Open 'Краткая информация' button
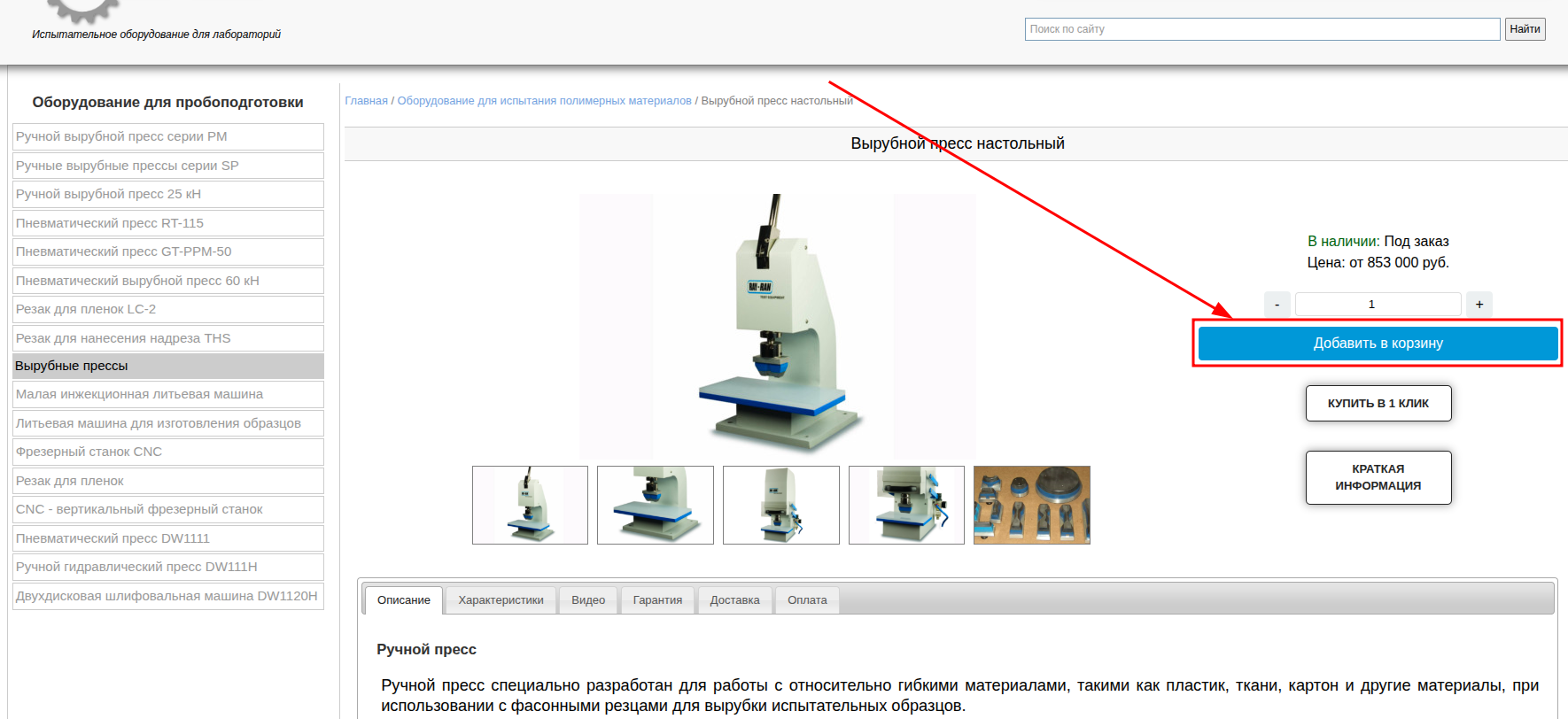Viewport: 1568px width, 719px height. (x=1378, y=477)
